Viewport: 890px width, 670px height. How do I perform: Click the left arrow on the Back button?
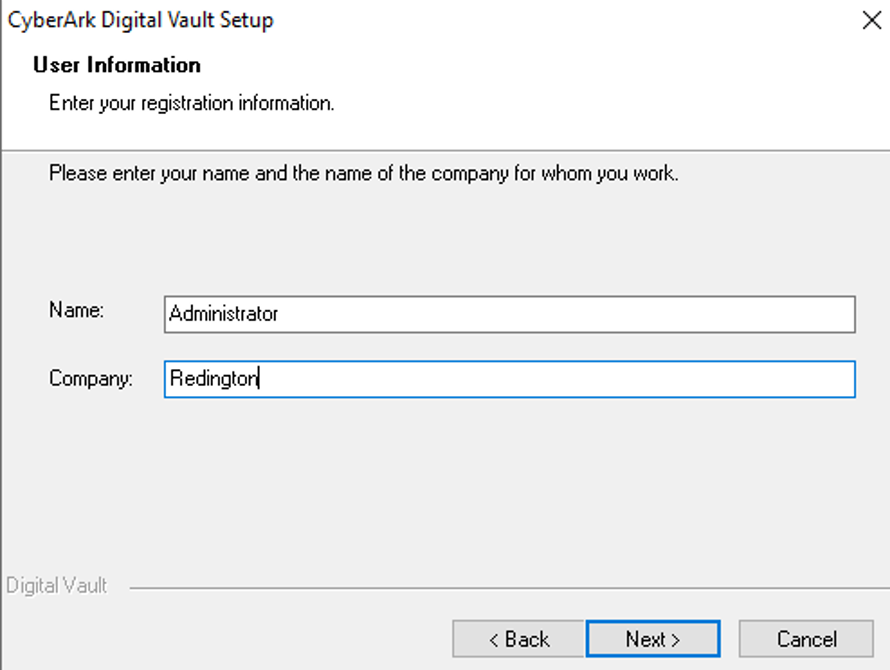(x=494, y=640)
